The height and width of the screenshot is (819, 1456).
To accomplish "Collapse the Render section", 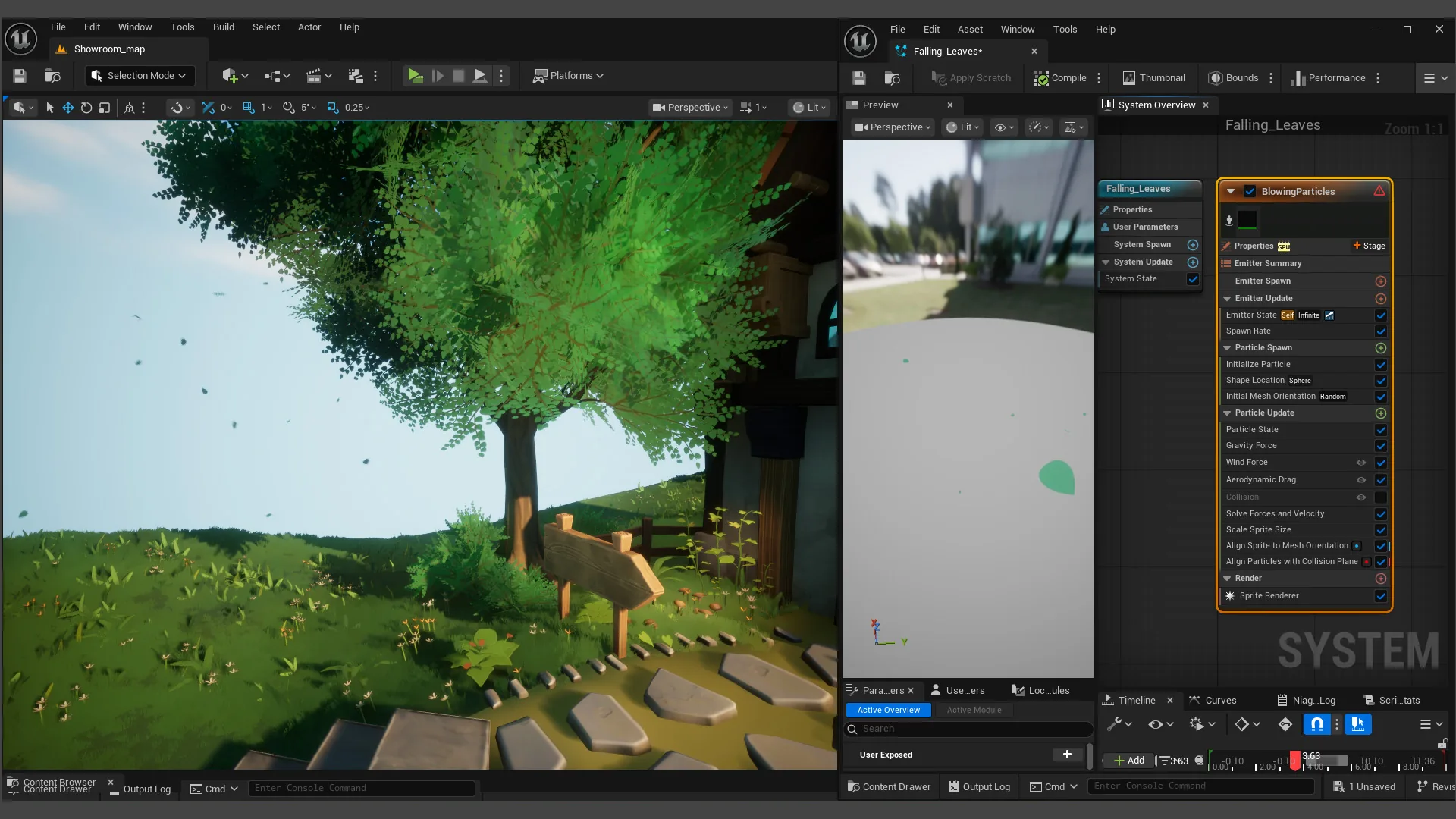I will (1227, 579).
